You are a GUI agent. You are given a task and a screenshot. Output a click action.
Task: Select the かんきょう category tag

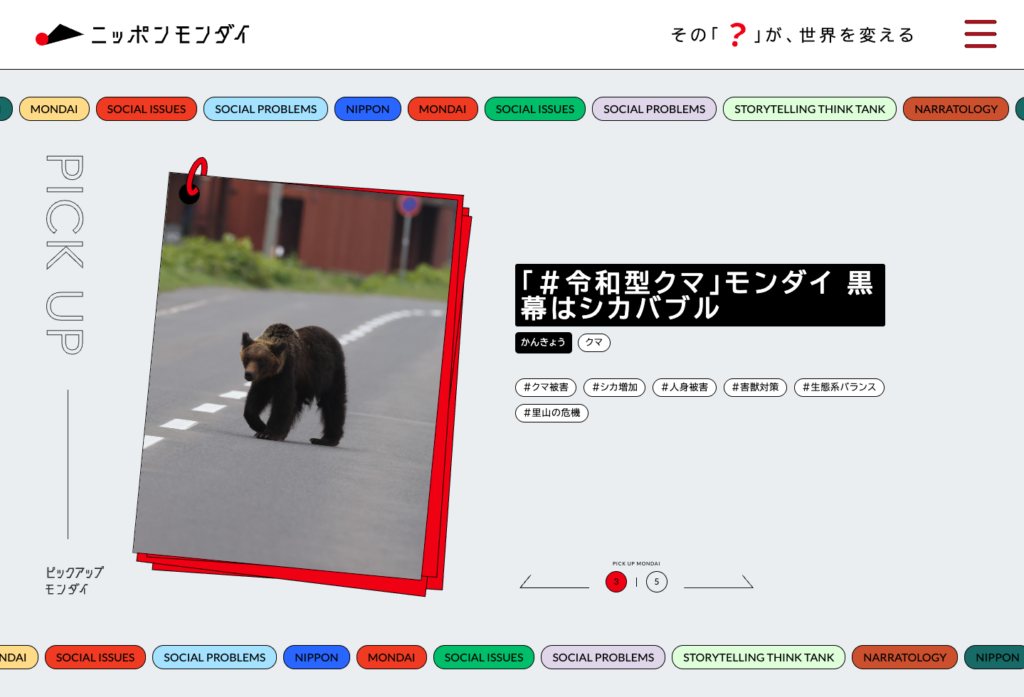click(x=543, y=343)
